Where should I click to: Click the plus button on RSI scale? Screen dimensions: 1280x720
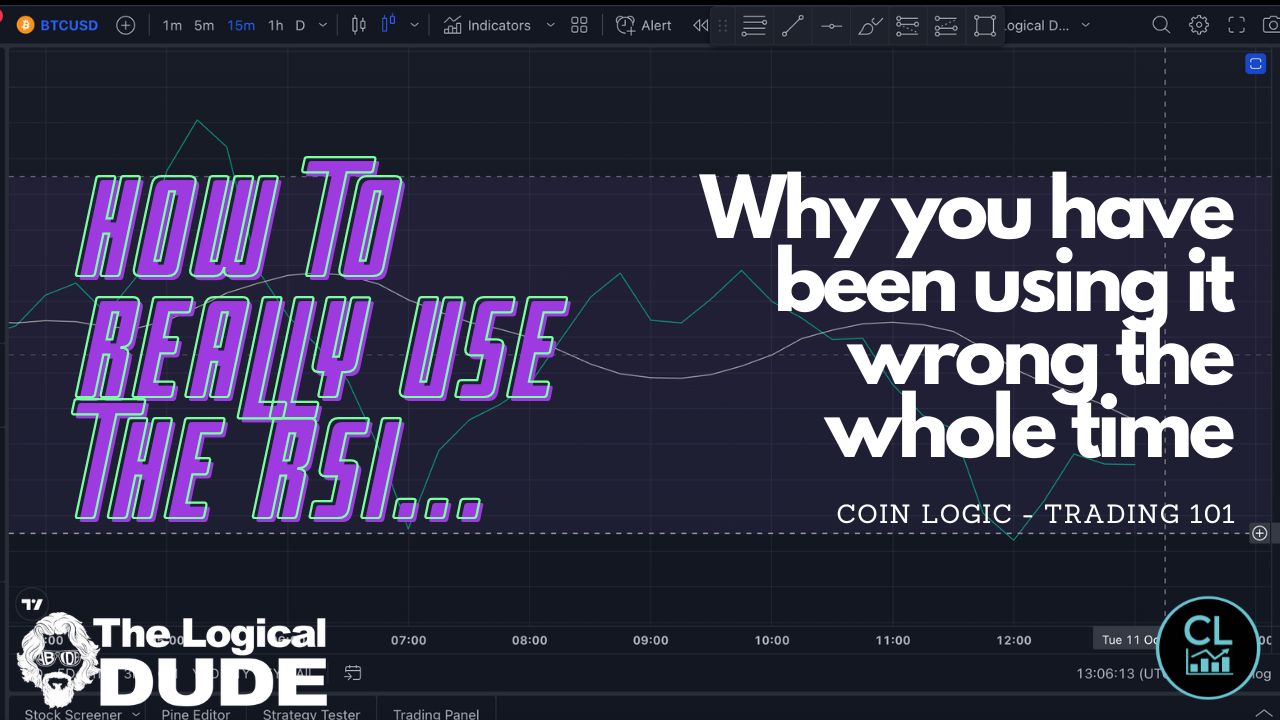pyautogui.click(x=1260, y=533)
